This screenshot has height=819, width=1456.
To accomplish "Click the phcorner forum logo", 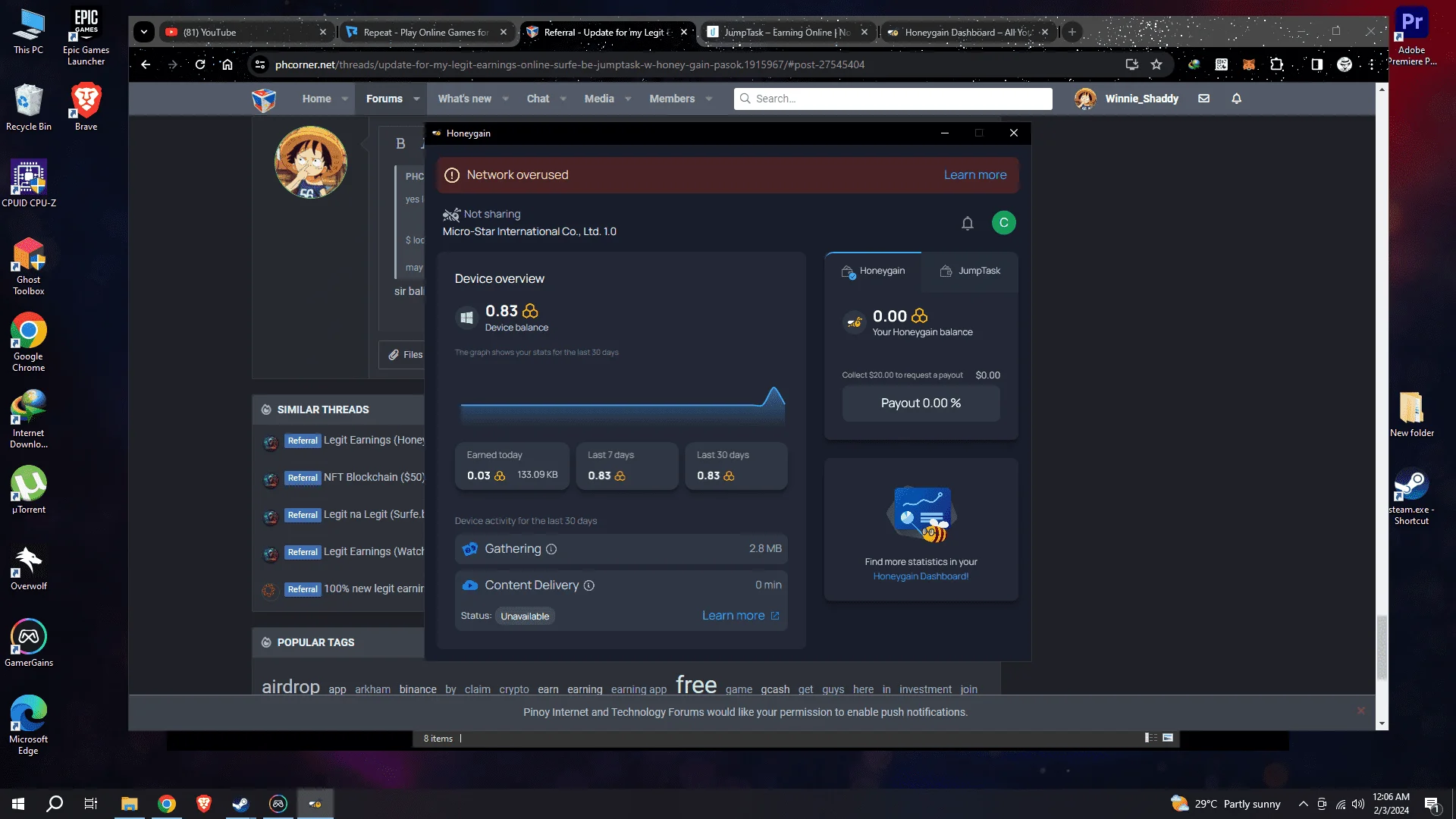I will tap(264, 99).
